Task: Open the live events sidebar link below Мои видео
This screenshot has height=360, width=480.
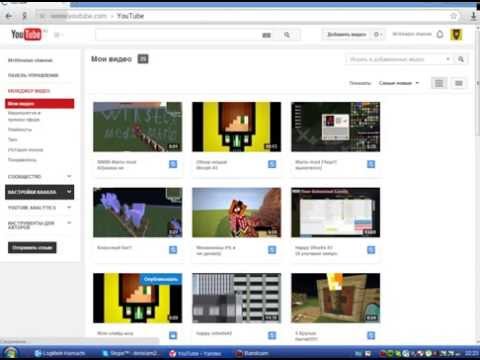Action: coord(24,116)
